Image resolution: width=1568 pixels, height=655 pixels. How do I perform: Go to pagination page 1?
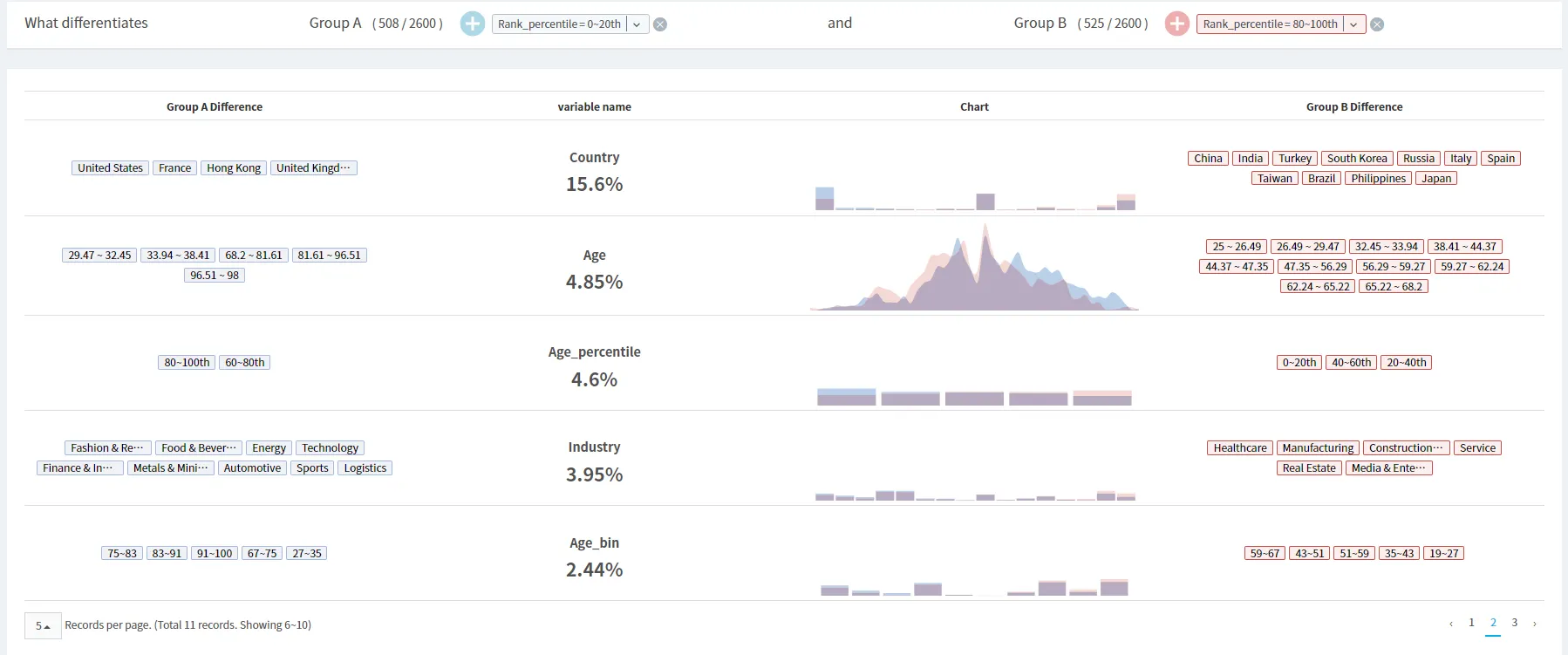tap(1471, 623)
